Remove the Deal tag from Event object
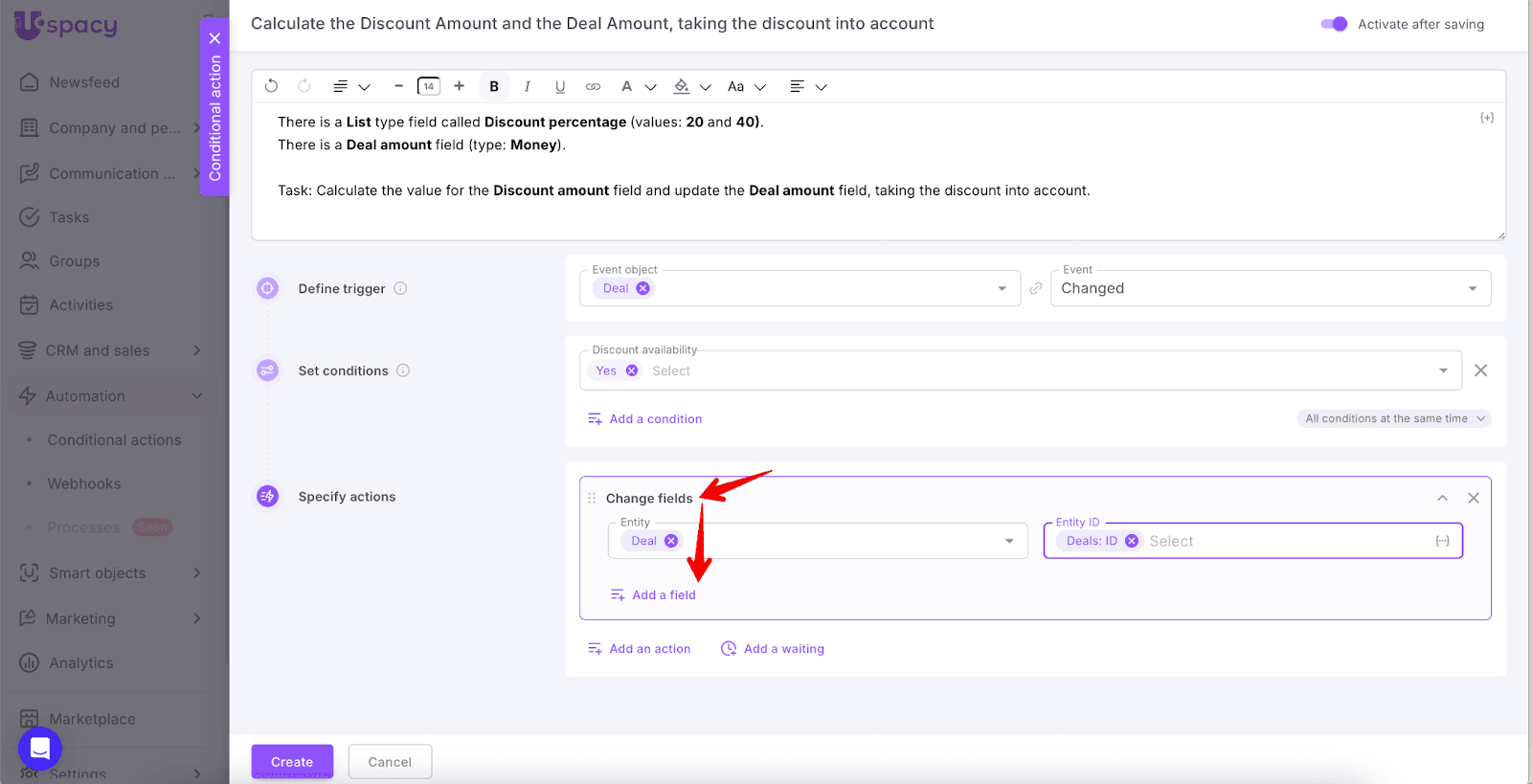The width and height of the screenshot is (1532, 784). coord(643,288)
